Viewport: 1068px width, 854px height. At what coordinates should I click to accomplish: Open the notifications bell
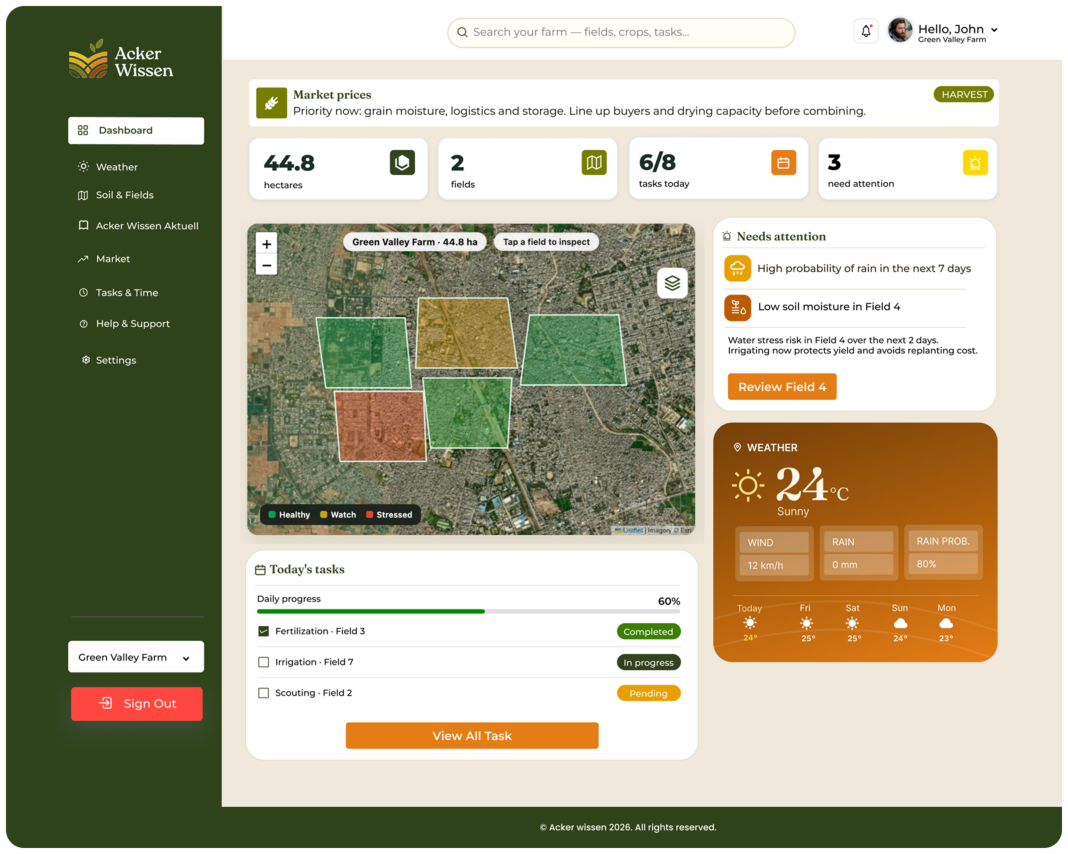pos(866,31)
